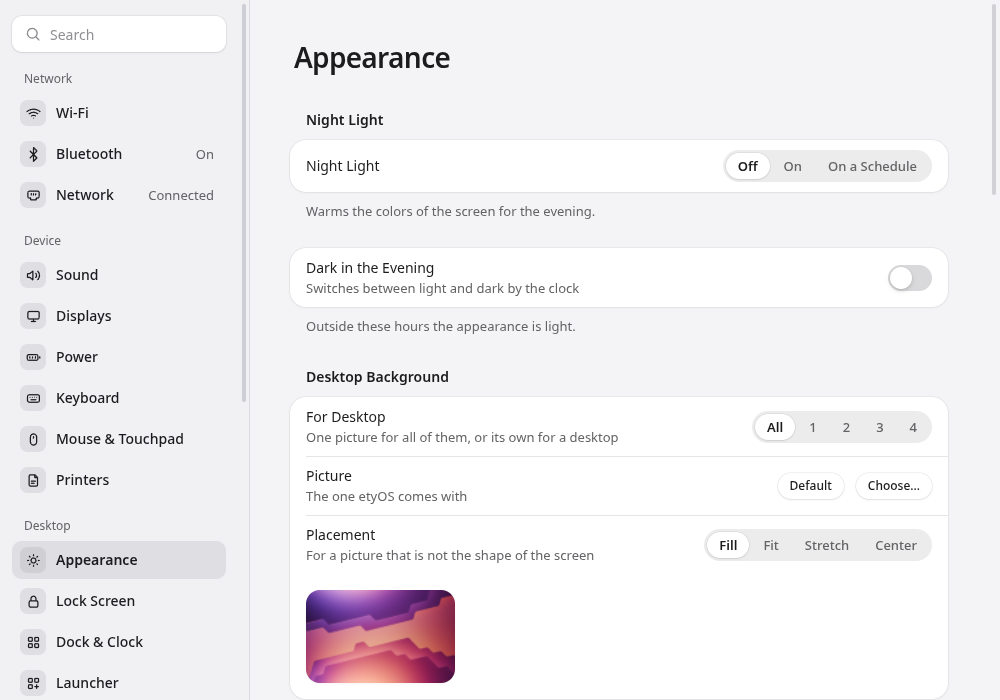Open the Sound settings page

pyautogui.click(x=119, y=275)
